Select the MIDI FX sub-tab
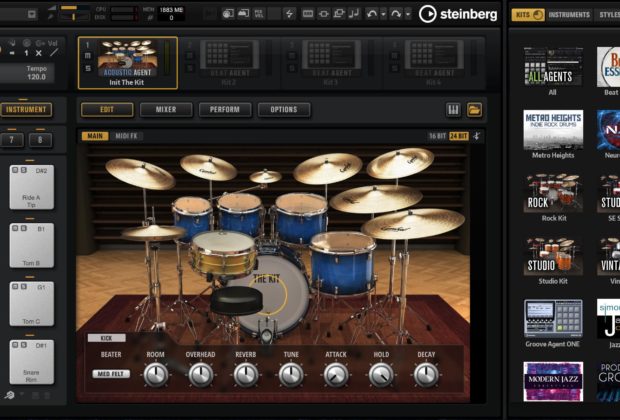620x420 pixels. pyautogui.click(x=127, y=136)
